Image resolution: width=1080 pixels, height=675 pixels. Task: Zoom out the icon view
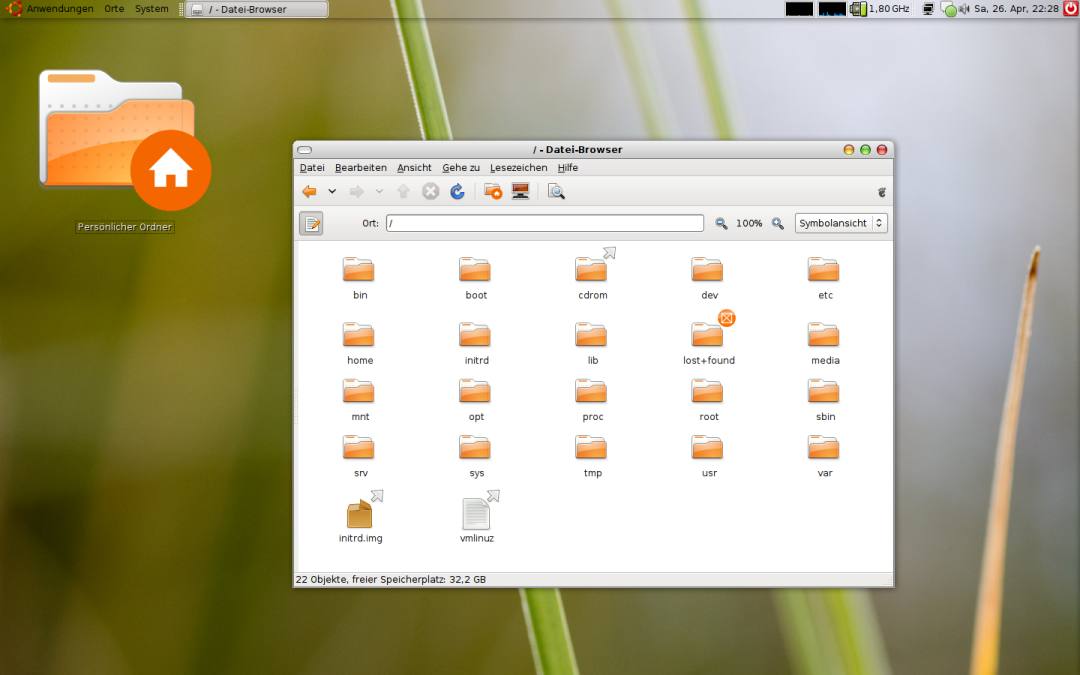pos(721,223)
